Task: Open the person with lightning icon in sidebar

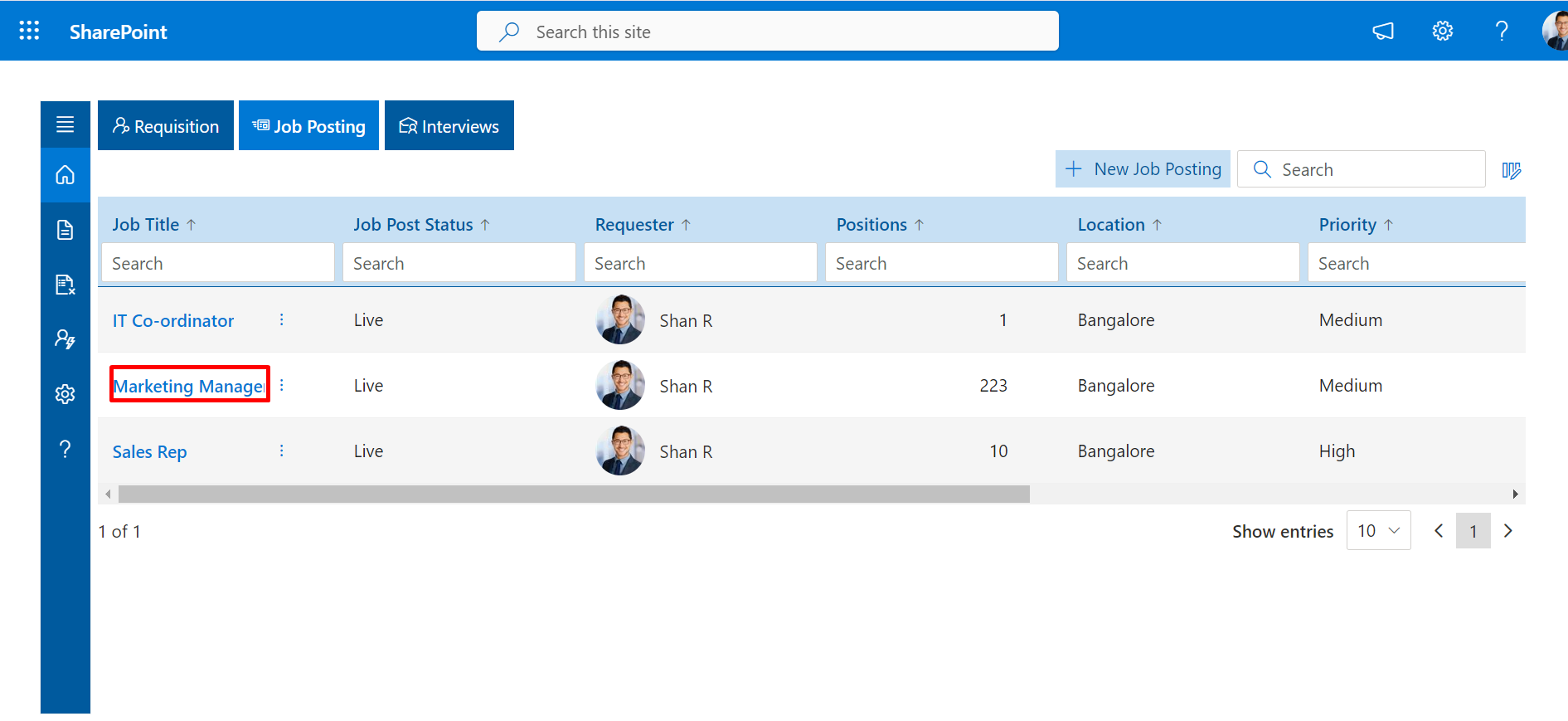Action: 66,339
